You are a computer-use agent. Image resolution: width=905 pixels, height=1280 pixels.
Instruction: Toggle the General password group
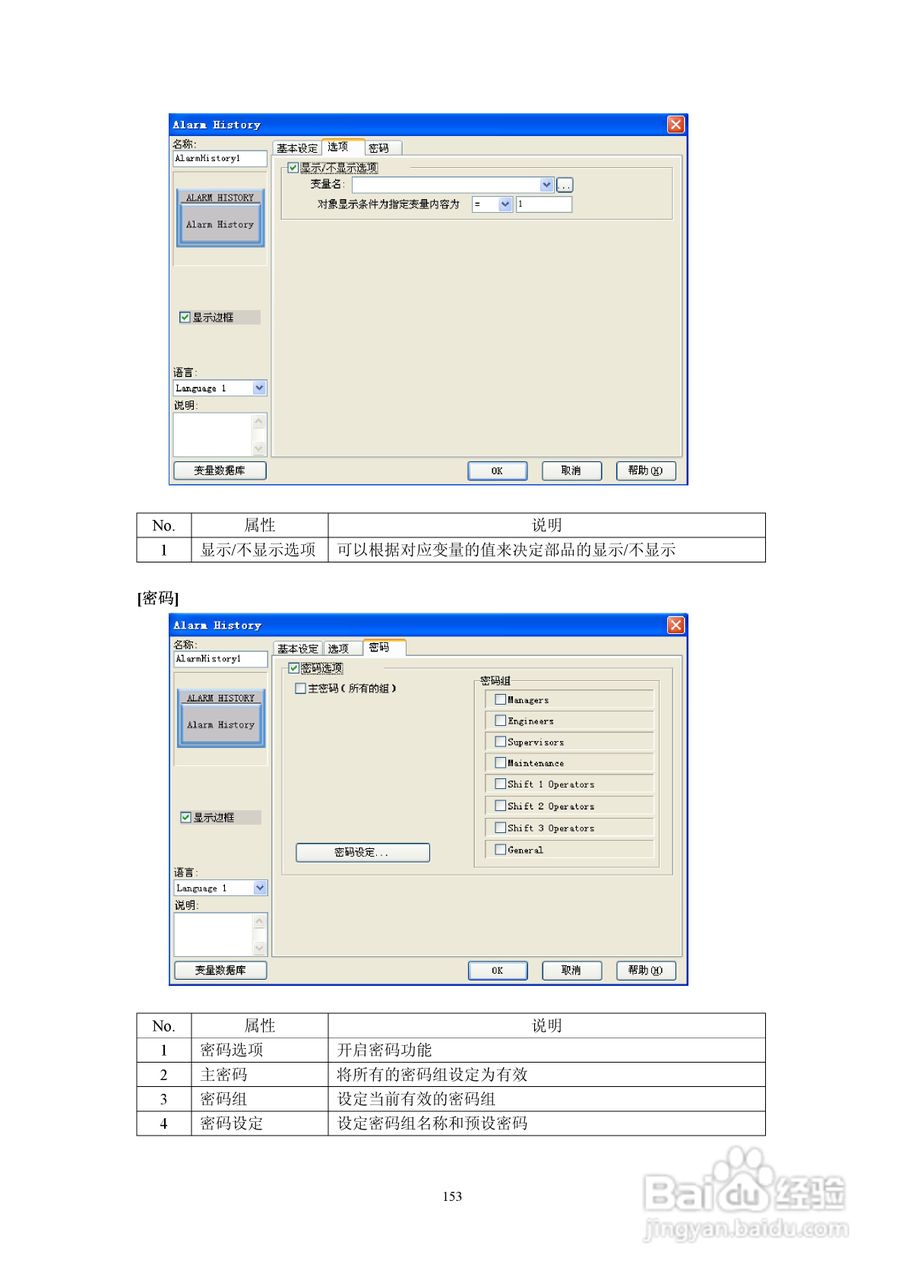(x=500, y=849)
